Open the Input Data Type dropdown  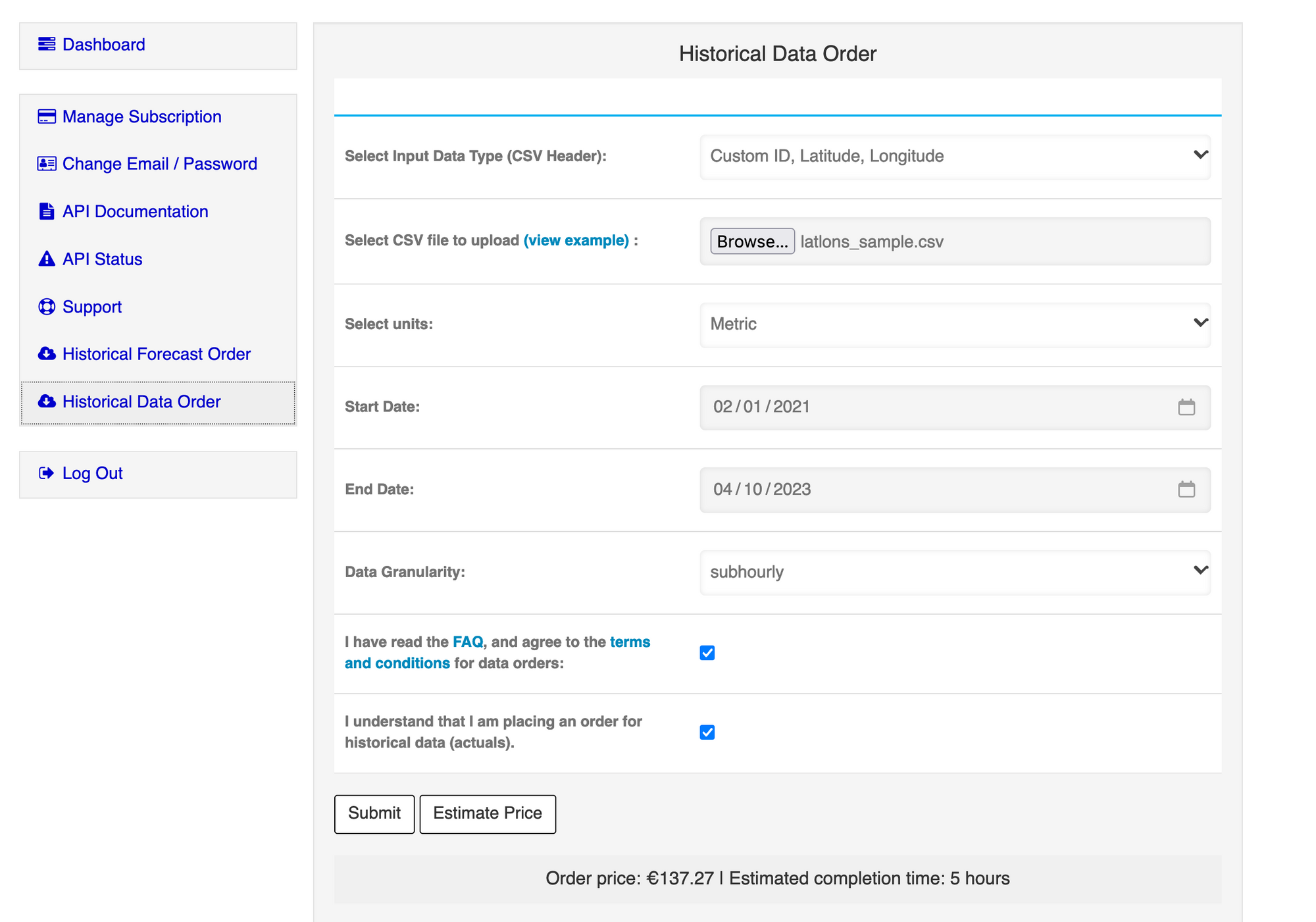click(x=955, y=157)
